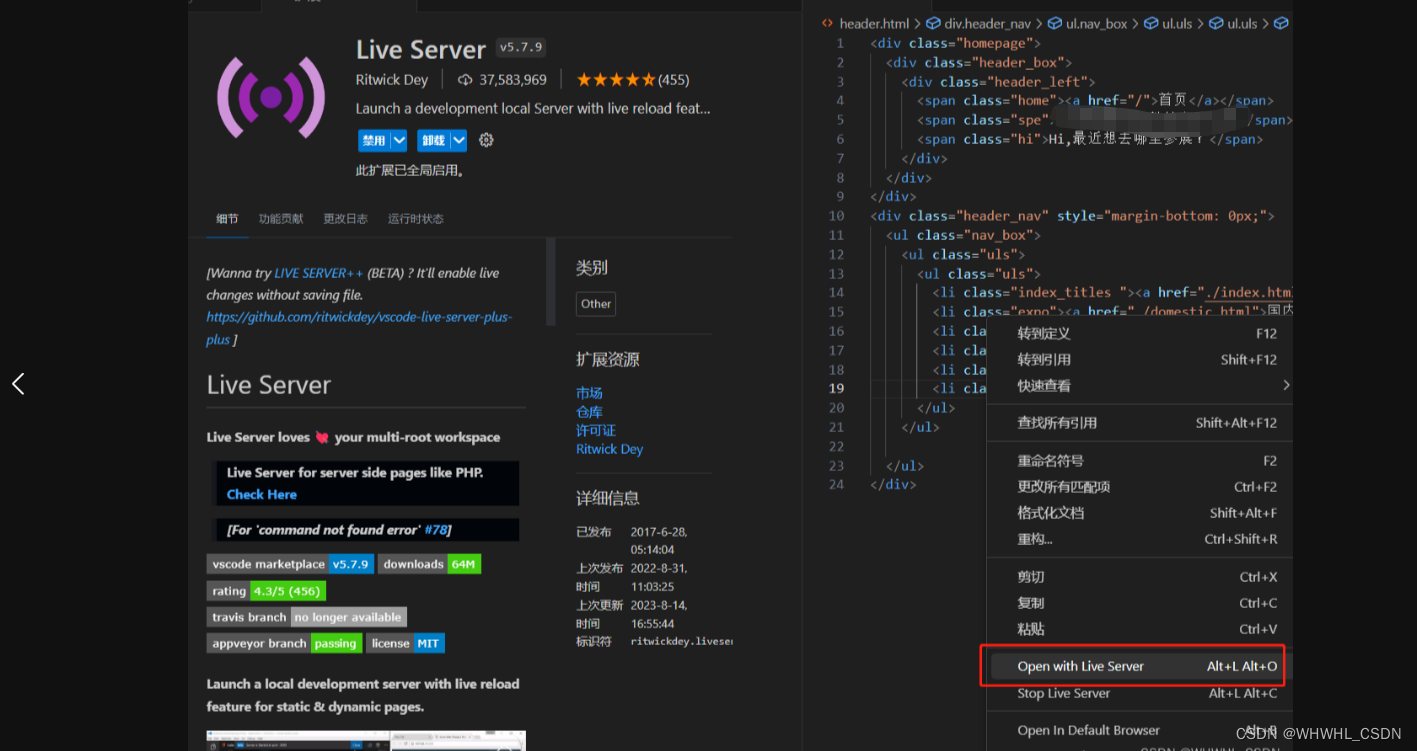Open the extension settings gear icon
The width and height of the screenshot is (1417, 751).
coord(486,140)
